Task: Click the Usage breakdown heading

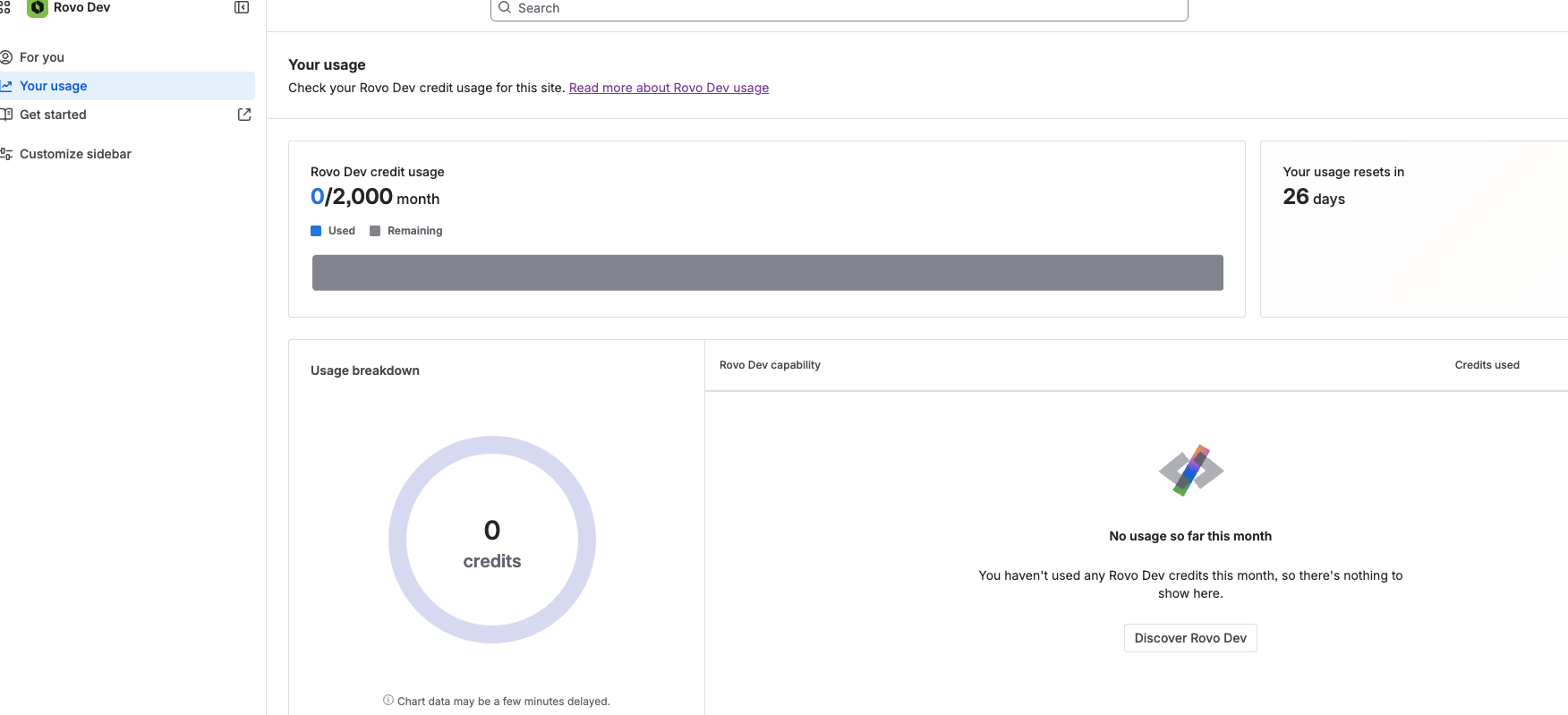Action: click(365, 370)
